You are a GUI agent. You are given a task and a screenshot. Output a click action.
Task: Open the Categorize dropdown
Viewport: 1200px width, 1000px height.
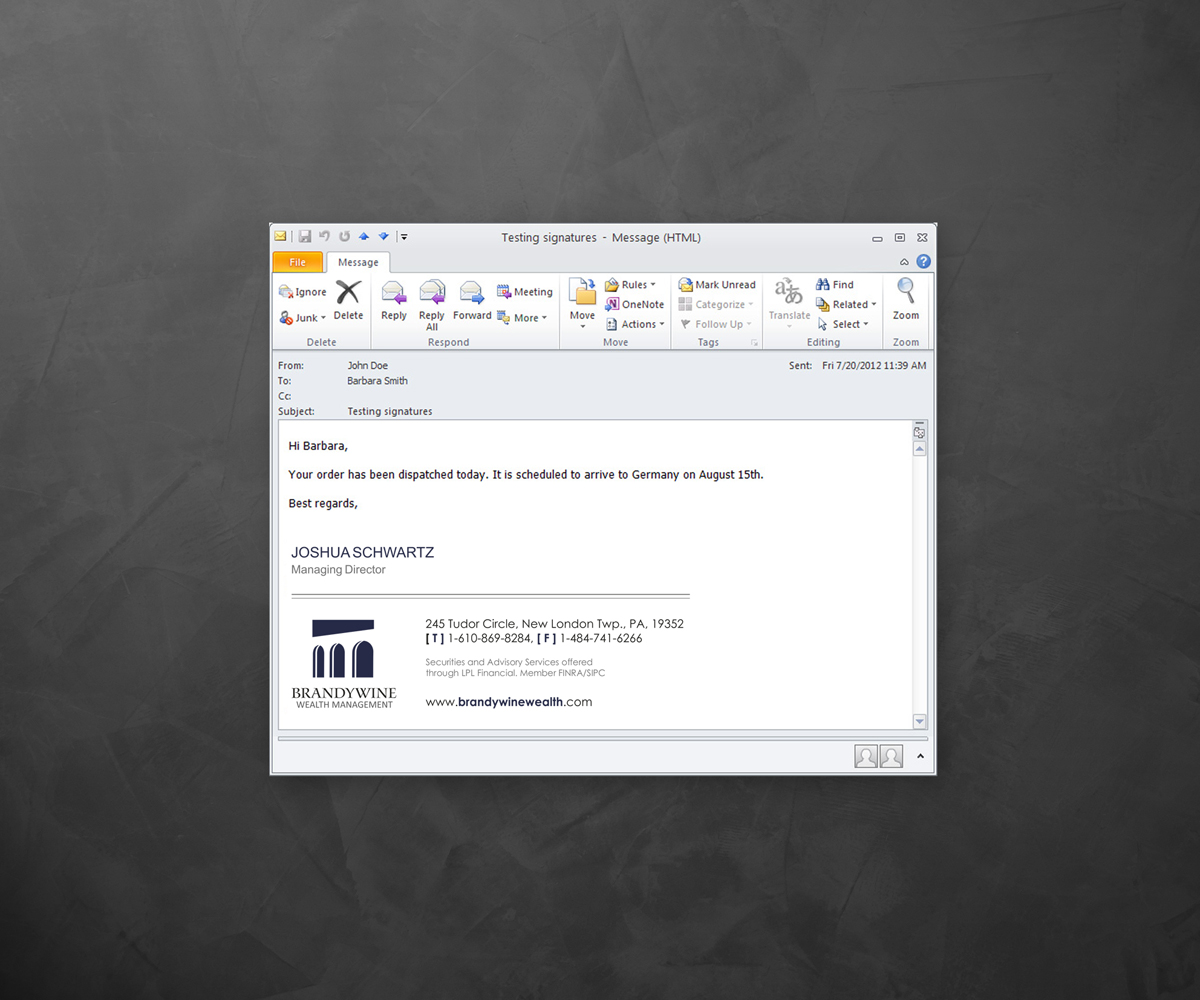(716, 305)
